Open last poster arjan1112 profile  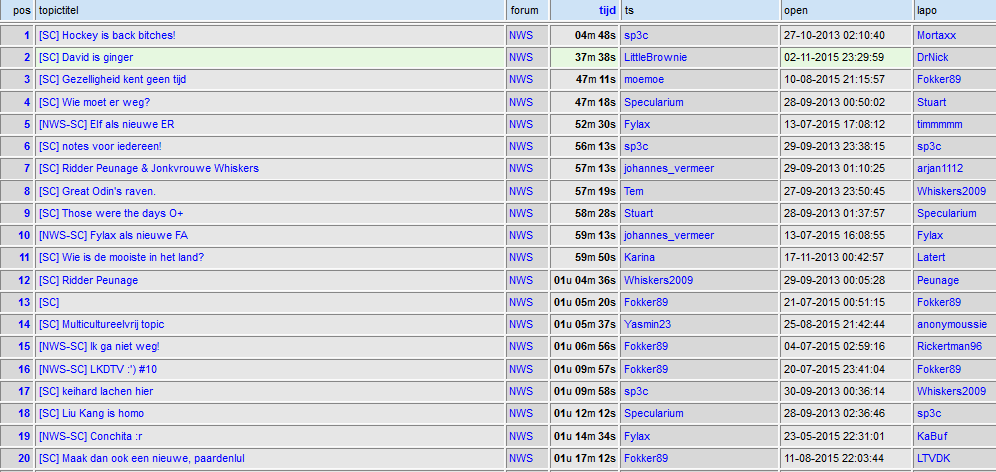[x=939, y=169]
